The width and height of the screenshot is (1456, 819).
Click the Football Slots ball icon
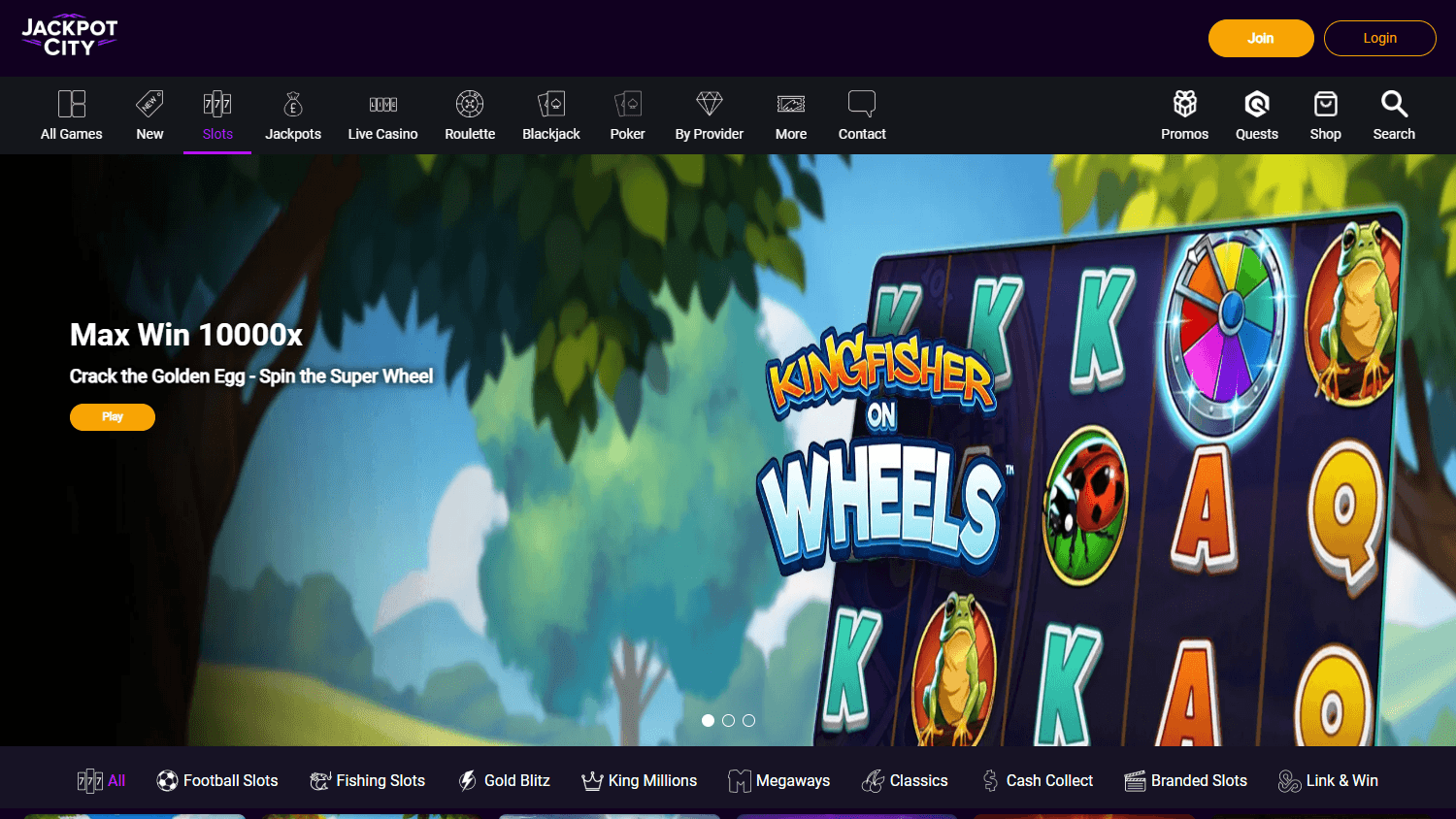pyautogui.click(x=167, y=780)
